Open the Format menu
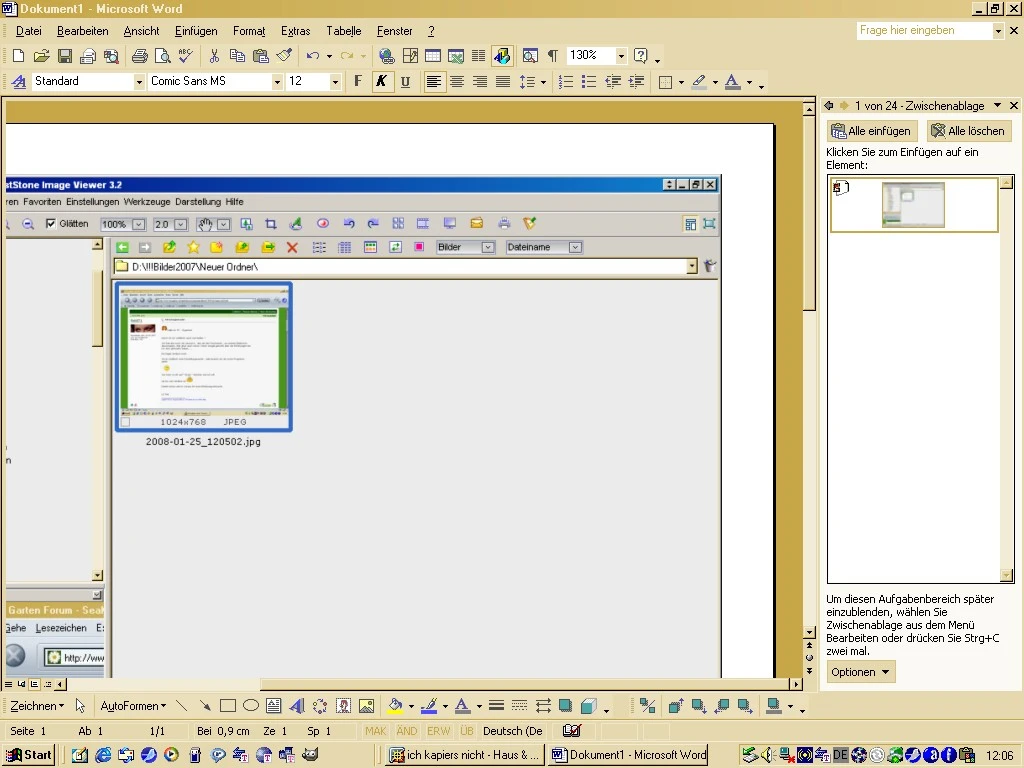The image size is (1024, 768). 249,31
